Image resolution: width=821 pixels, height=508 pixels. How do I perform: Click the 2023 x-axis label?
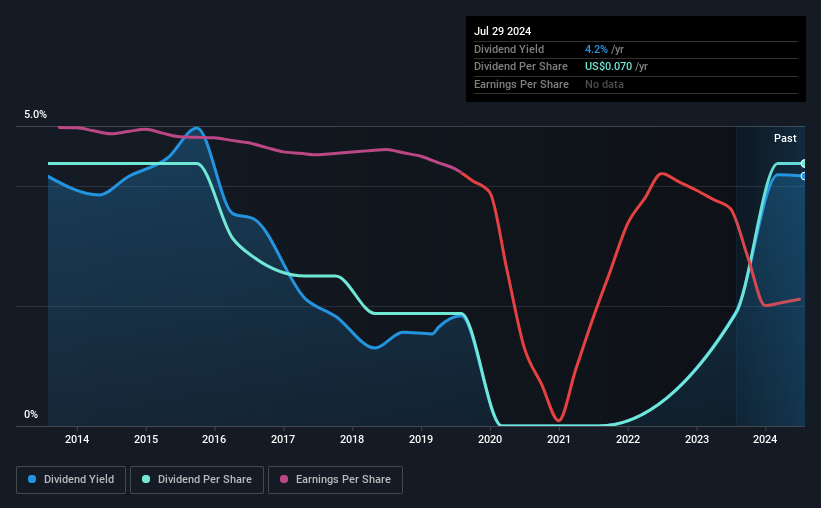(x=697, y=439)
